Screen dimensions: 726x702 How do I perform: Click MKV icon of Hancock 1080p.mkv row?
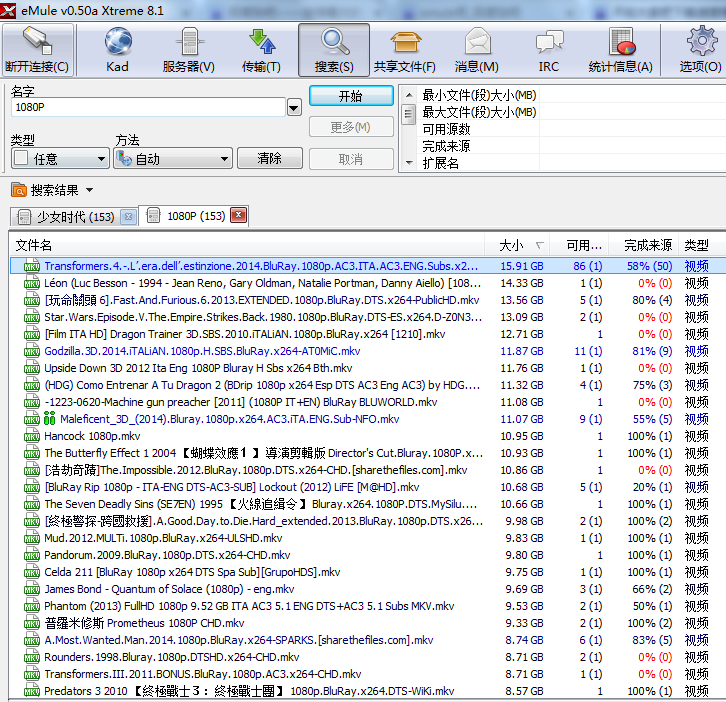click(x=31, y=436)
